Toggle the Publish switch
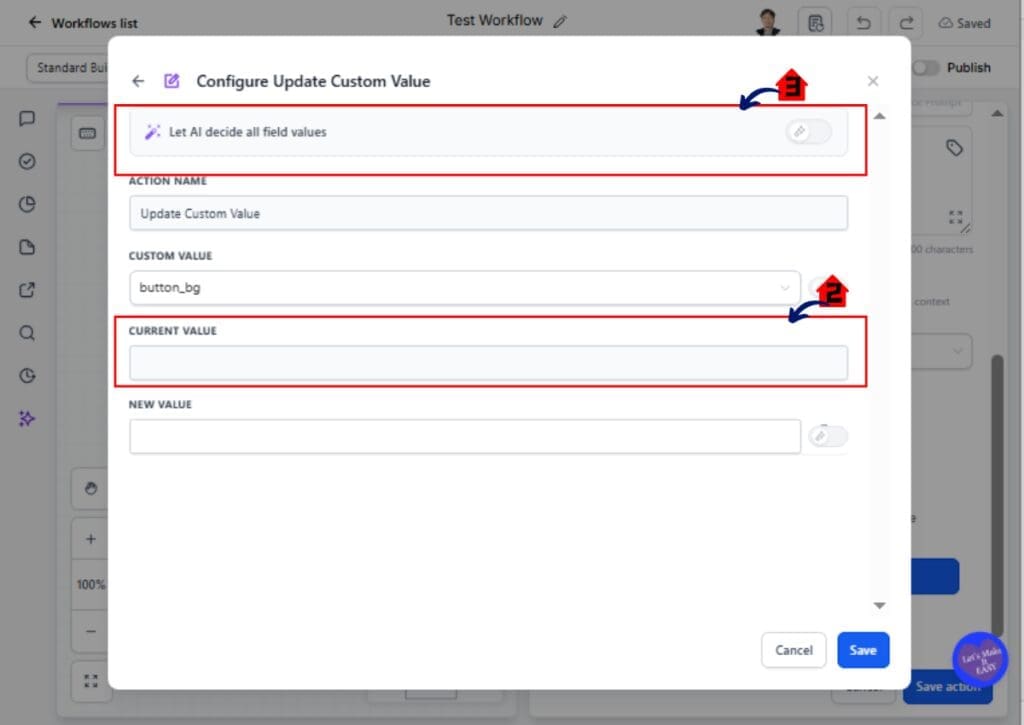The height and width of the screenshot is (725, 1024). pyautogui.click(x=925, y=67)
